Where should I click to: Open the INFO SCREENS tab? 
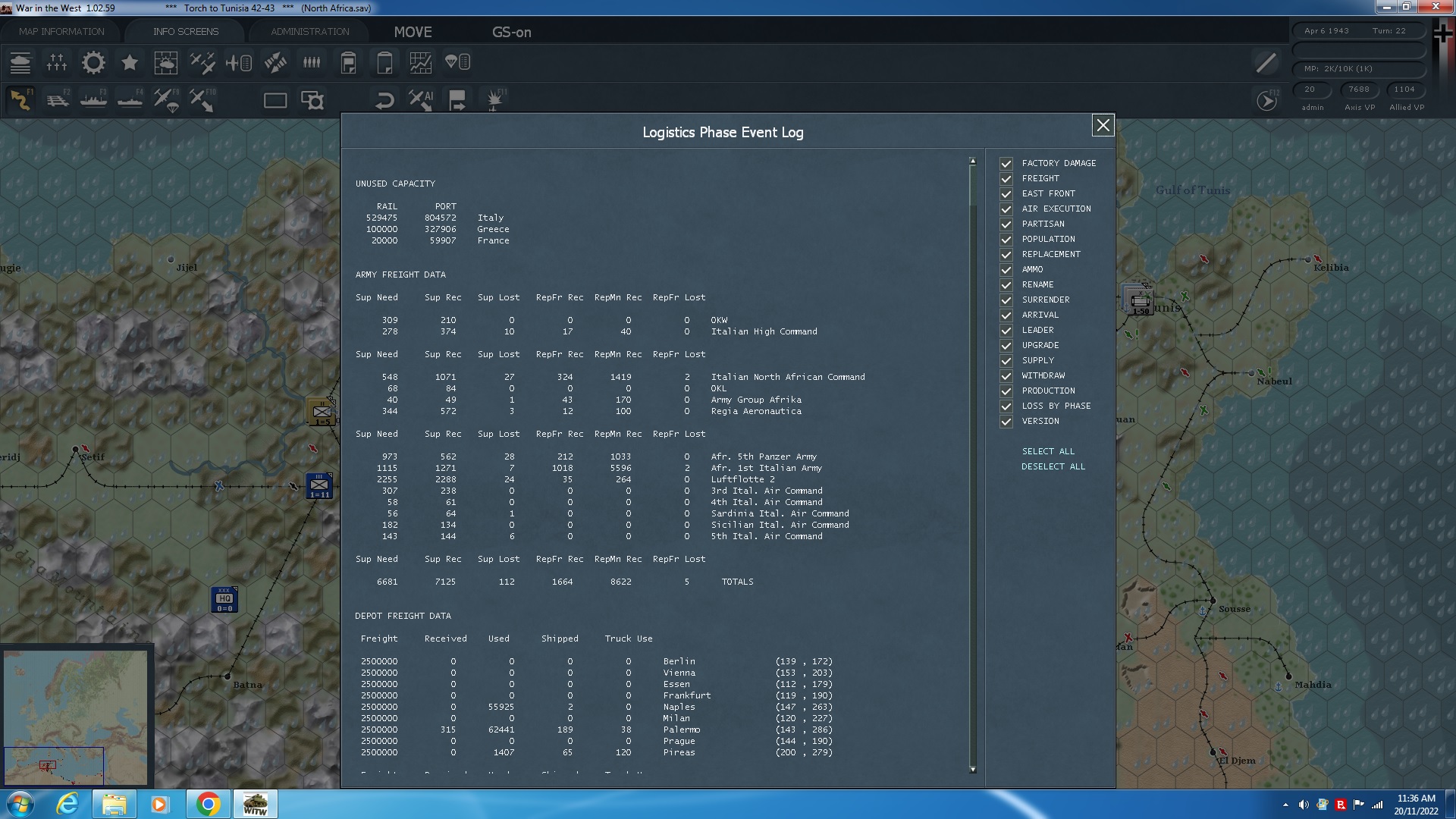185,32
